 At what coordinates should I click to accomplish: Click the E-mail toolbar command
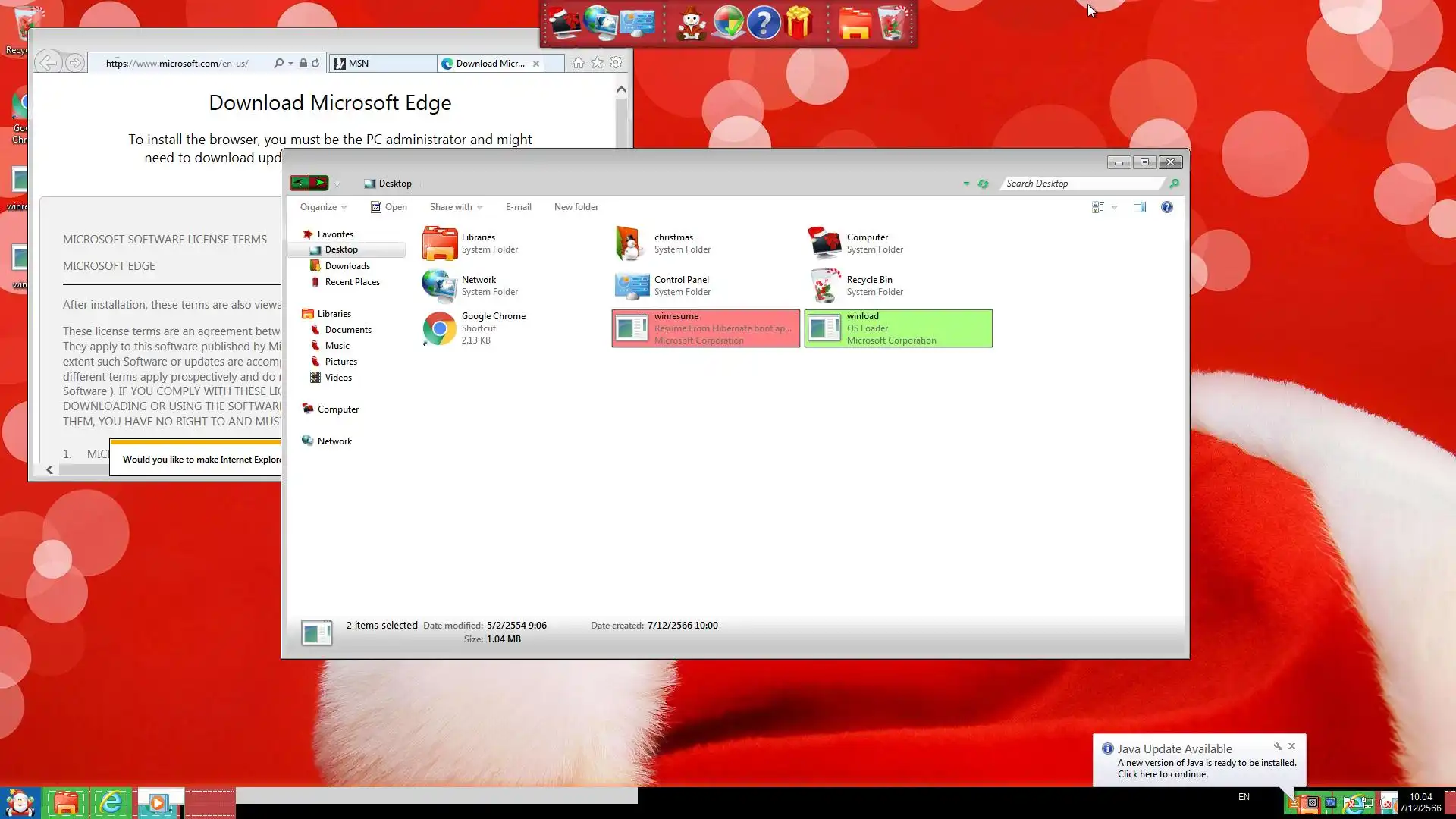[x=518, y=207]
